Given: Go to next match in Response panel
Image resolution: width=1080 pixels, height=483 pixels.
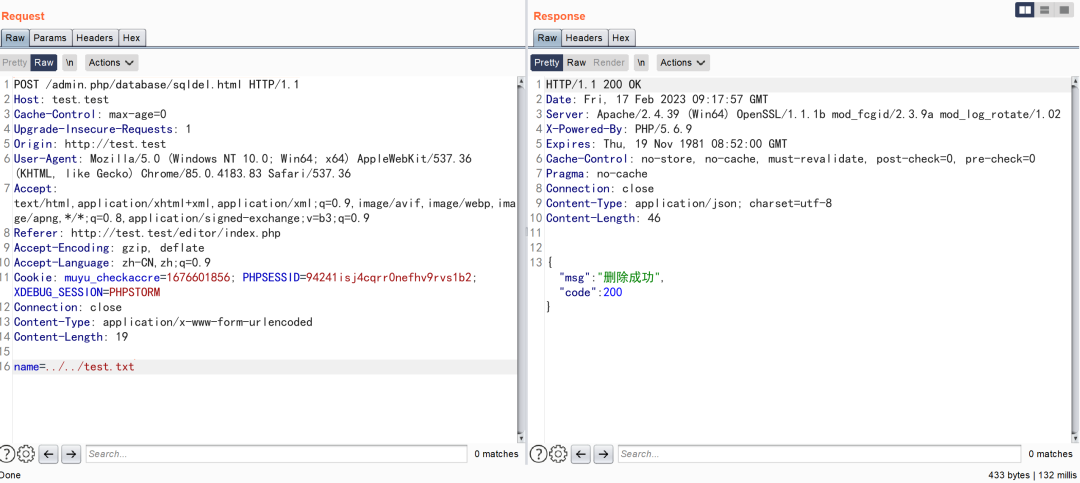Looking at the screenshot, I should pos(603,453).
